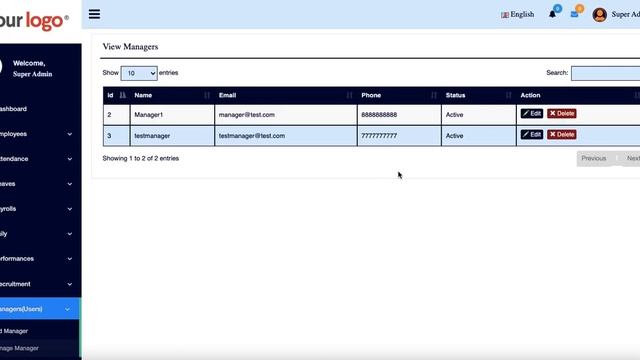The width and height of the screenshot is (640, 360).
Task: Open the messages envelope icon
Action: [x=574, y=14]
